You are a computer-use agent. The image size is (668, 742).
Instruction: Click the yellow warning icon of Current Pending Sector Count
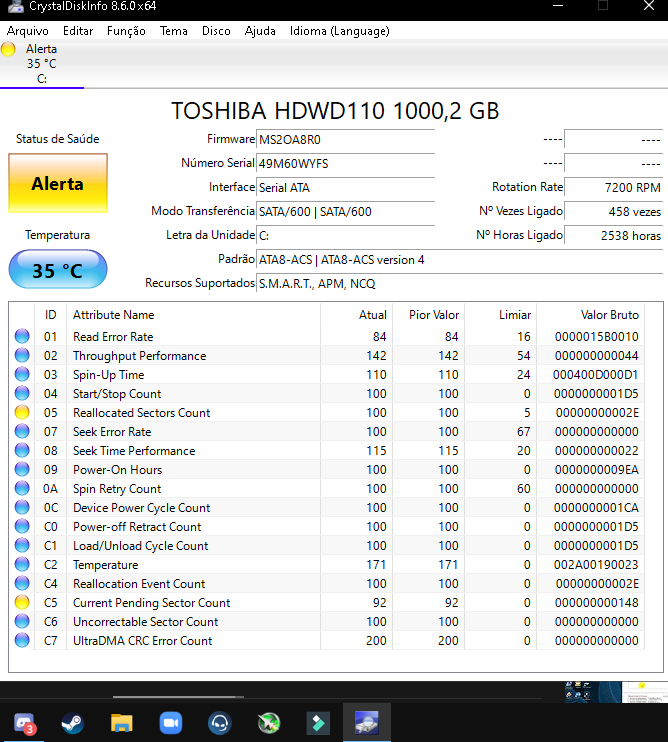[x=22, y=602]
